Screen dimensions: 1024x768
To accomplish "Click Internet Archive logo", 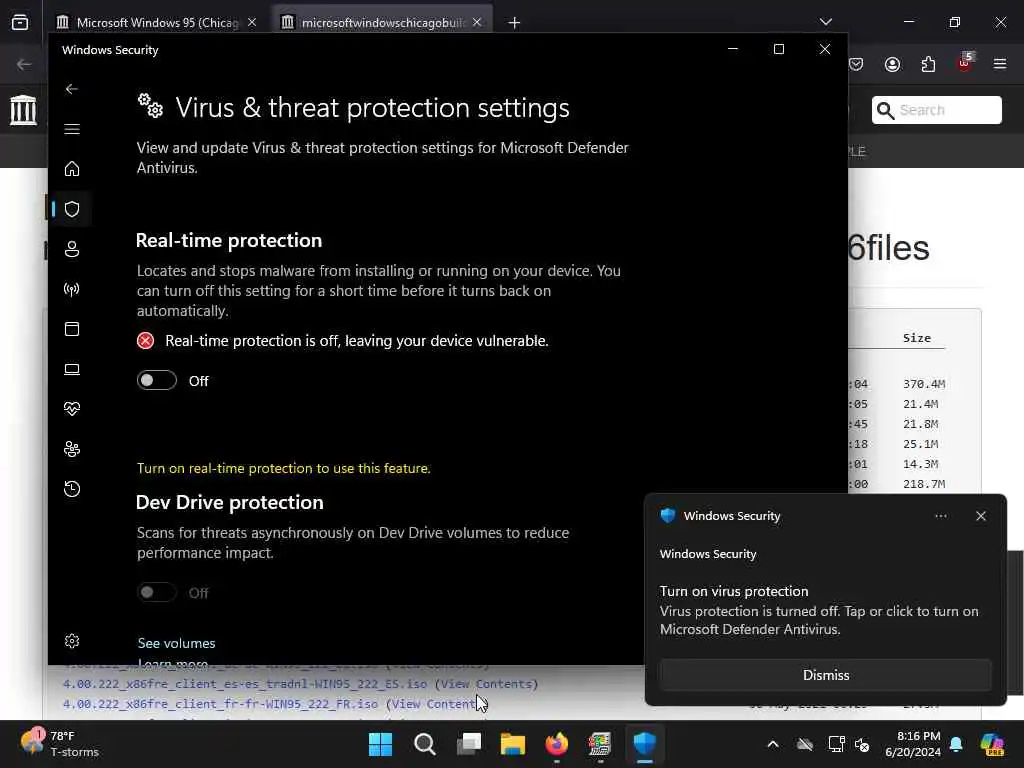I will pos(23,109).
